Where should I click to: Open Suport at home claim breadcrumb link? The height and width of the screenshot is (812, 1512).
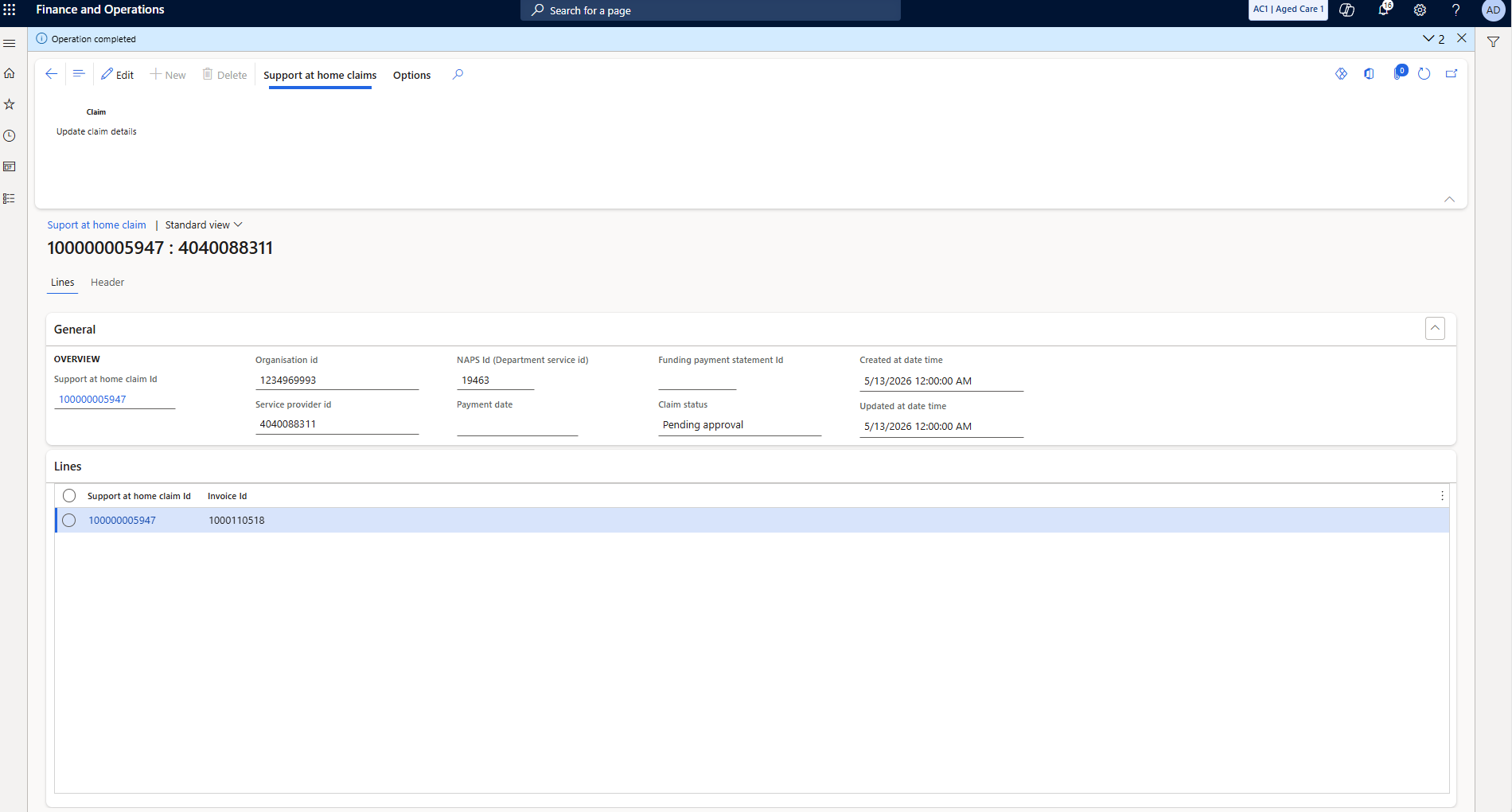tap(96, 225)
